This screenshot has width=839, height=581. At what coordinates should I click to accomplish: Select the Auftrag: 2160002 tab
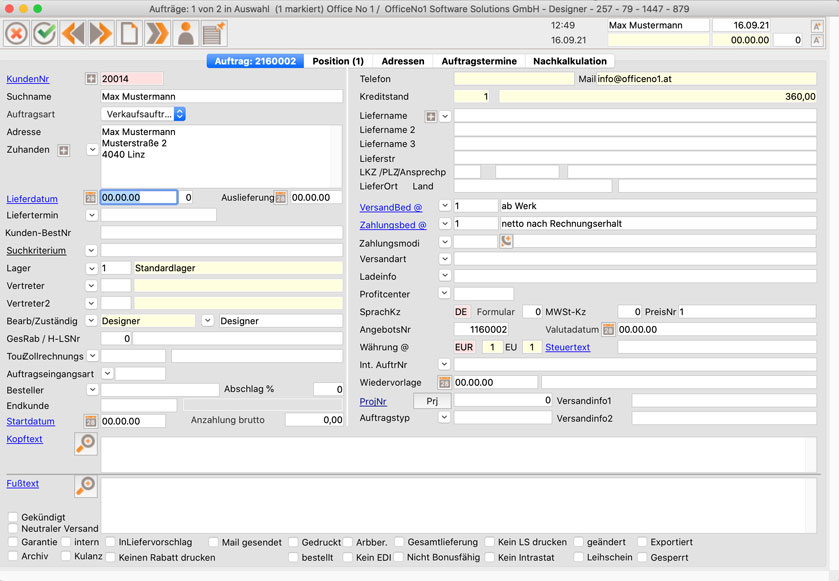click(x=255, y=61)
